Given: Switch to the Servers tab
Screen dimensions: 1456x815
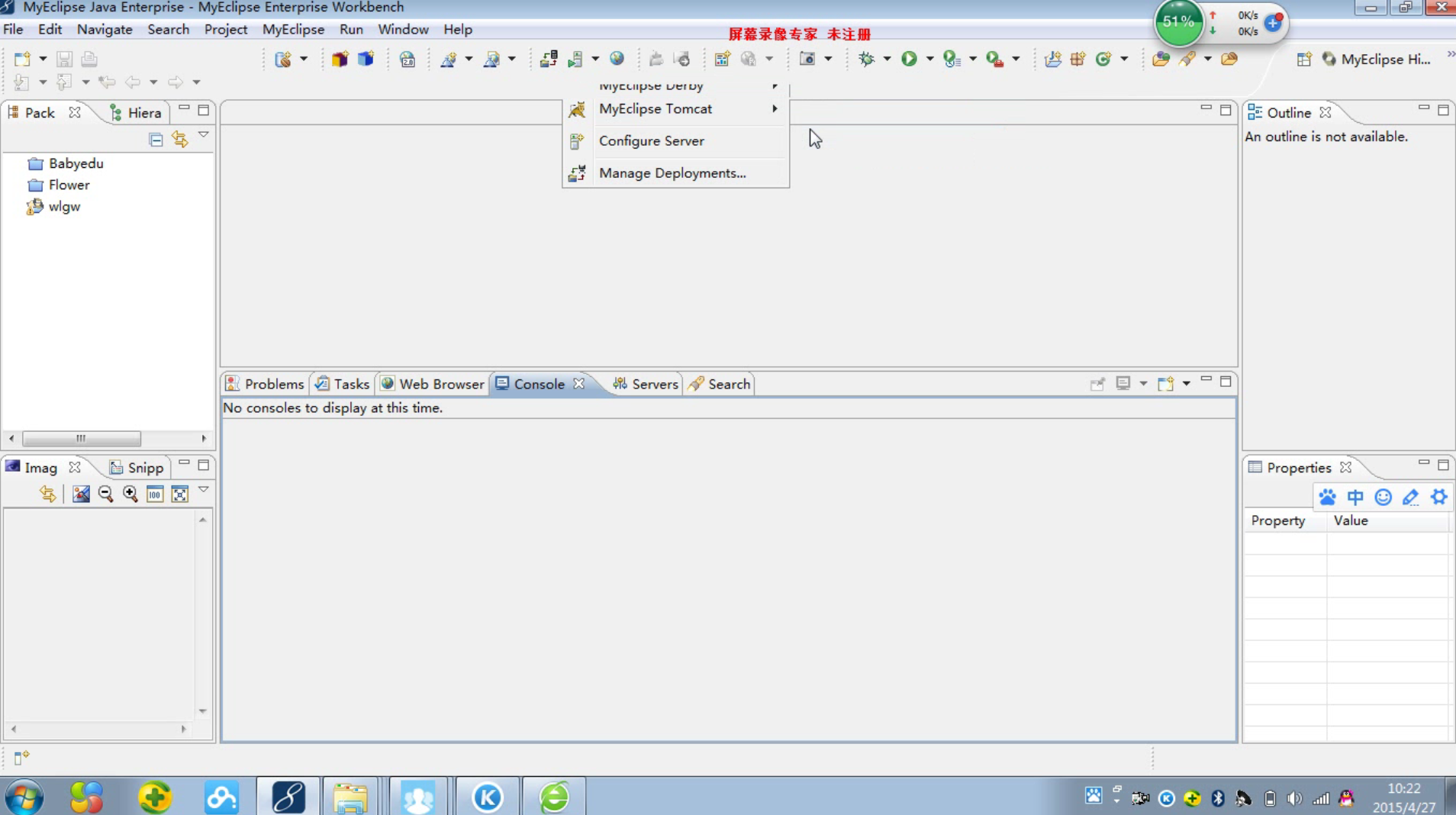Looking at the screenshot, I should (x=646, y=384).
